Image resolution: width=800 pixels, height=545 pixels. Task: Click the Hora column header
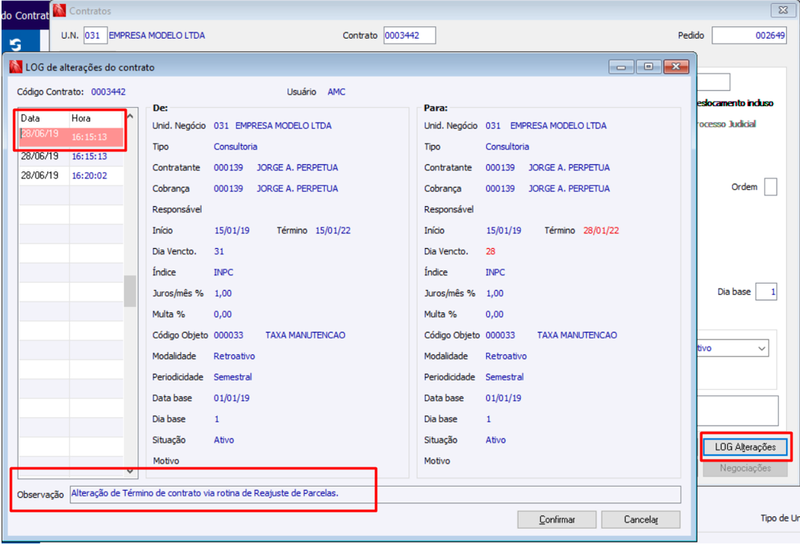81,118
